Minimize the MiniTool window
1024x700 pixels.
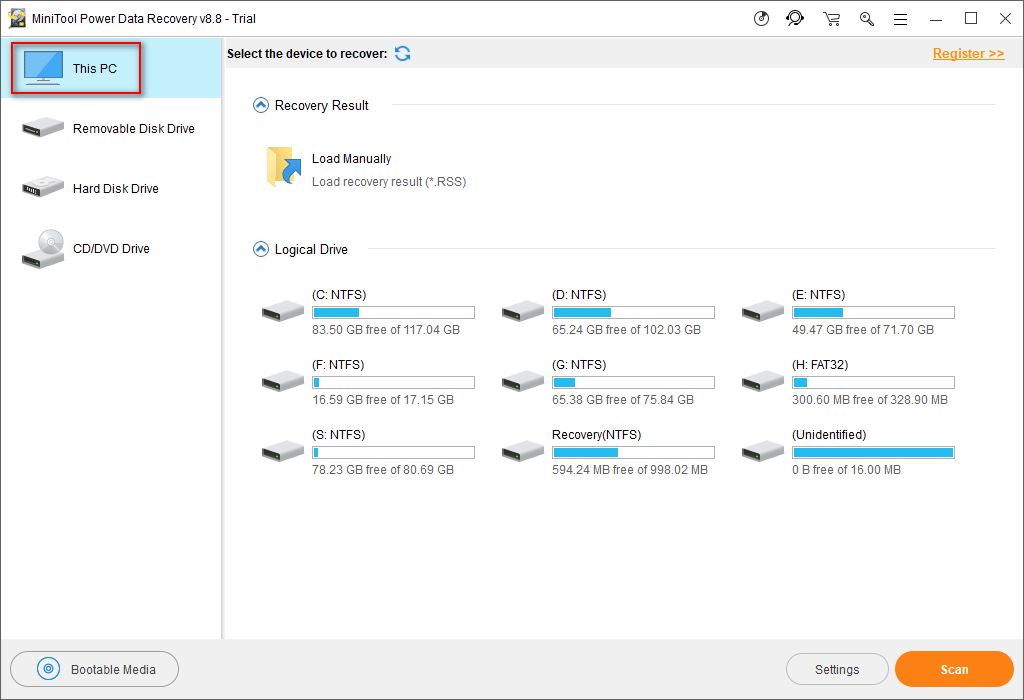(936, 19)
